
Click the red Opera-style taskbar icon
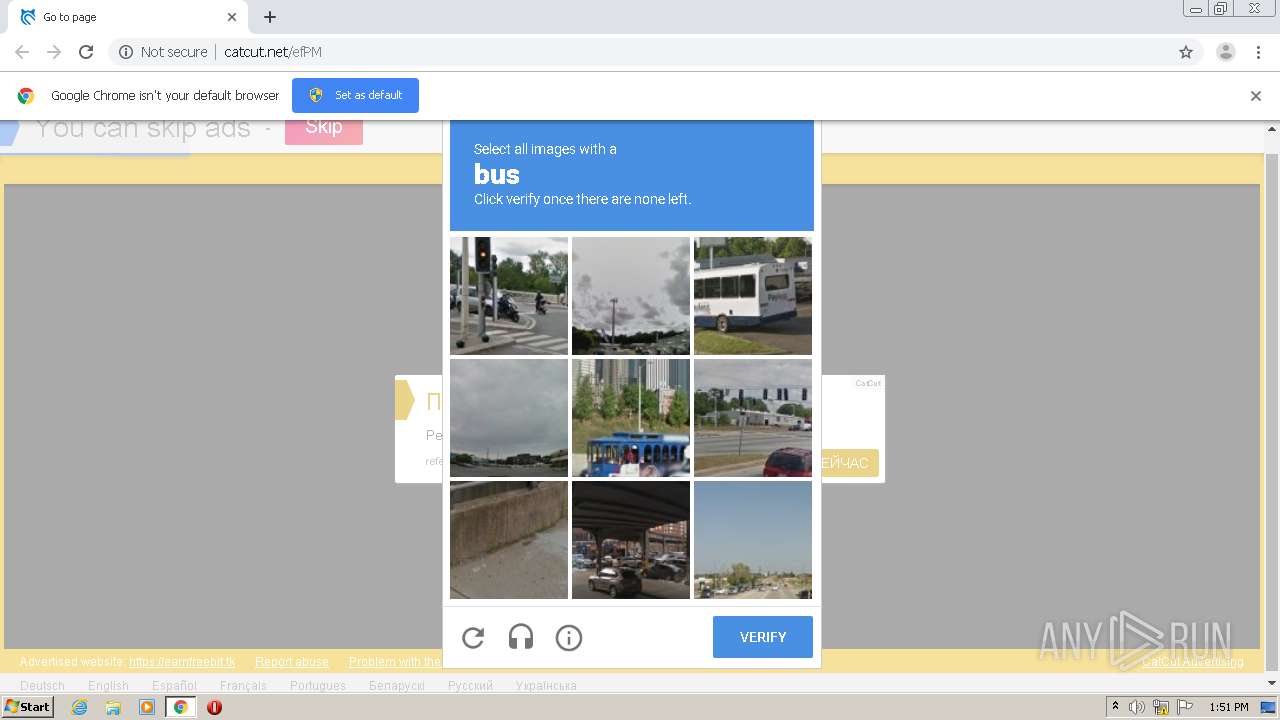point(214,707)
